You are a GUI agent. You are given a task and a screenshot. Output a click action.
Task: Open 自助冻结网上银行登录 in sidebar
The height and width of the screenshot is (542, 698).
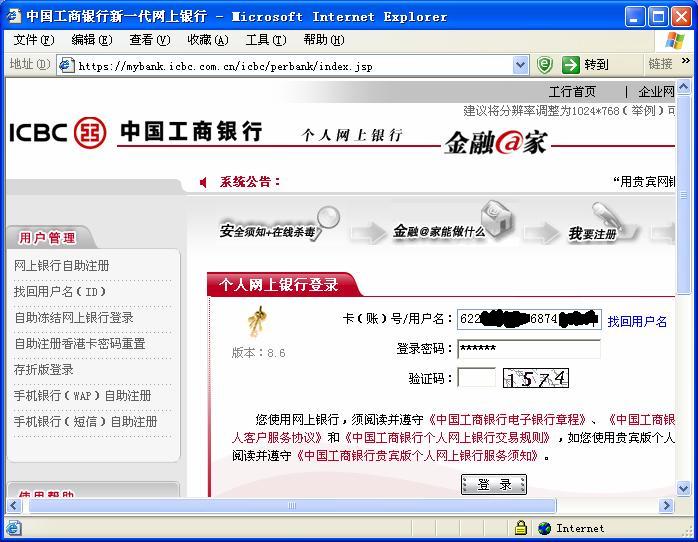tap(73, 318)
